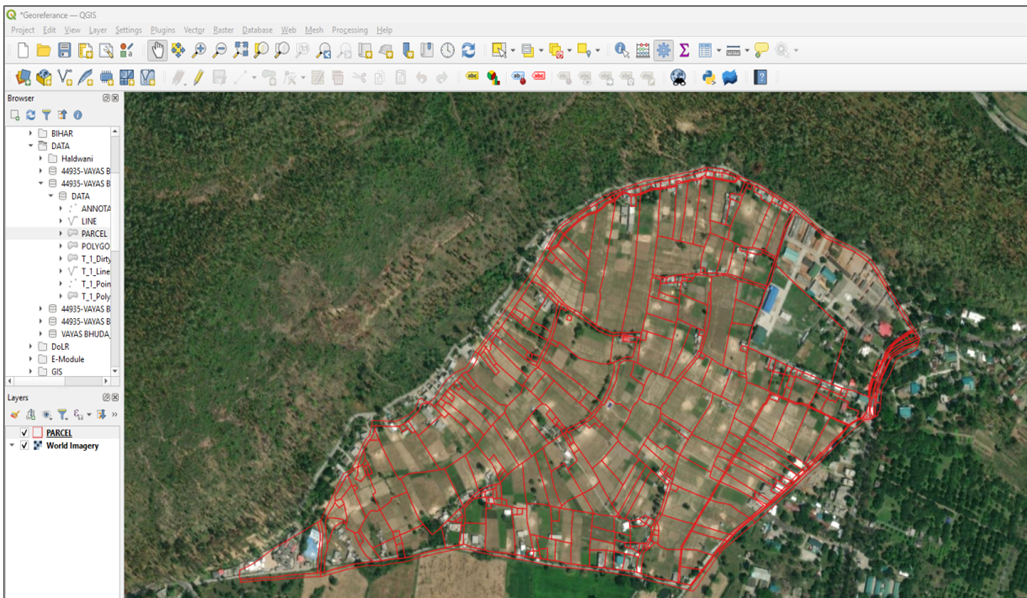Image resolution: width=1027 pixels, height=598 pixels.
Task: Open the Python Console
Action: [x=709, y=77]
